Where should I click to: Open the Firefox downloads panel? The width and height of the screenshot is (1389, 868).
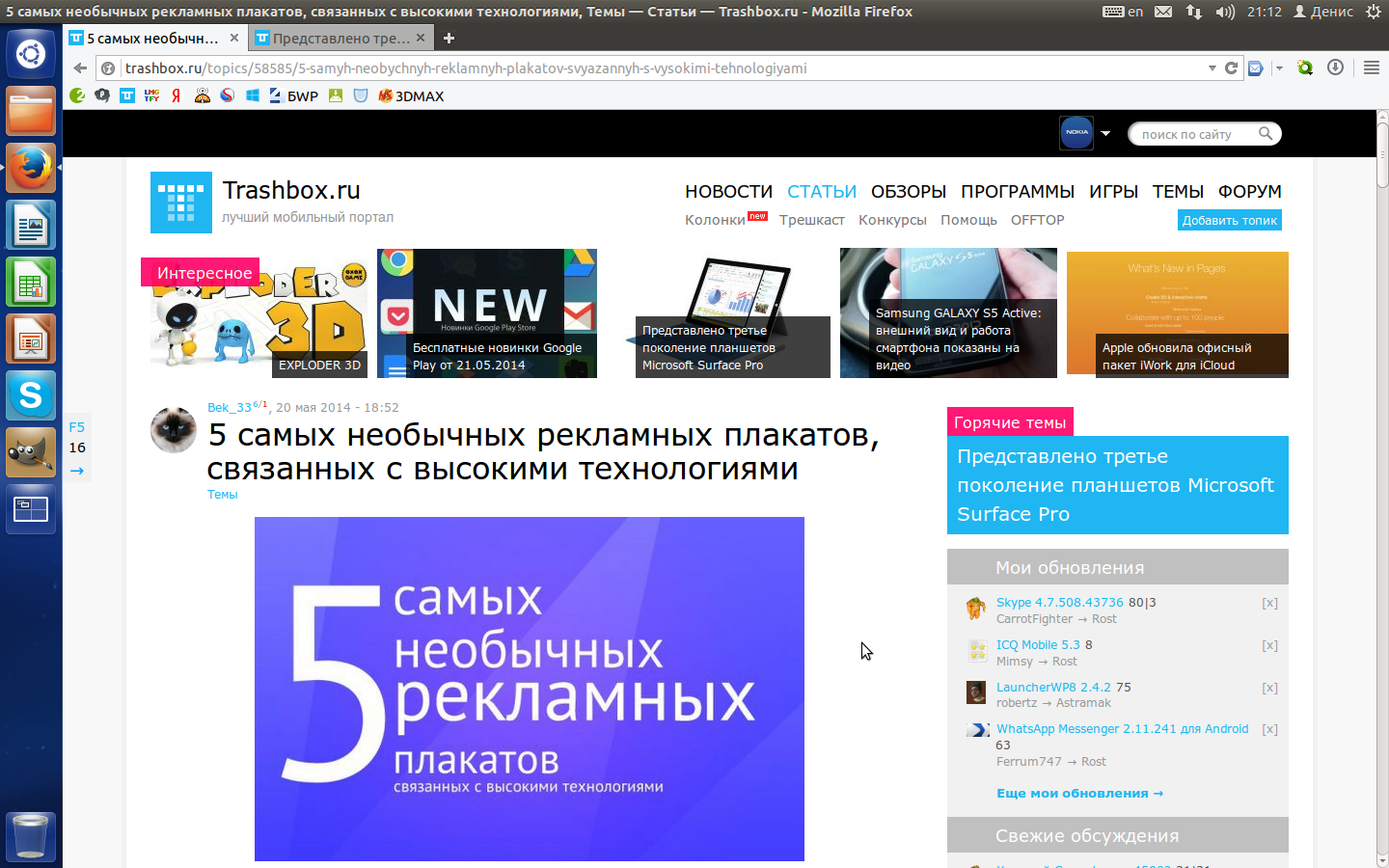point(1335,68)
